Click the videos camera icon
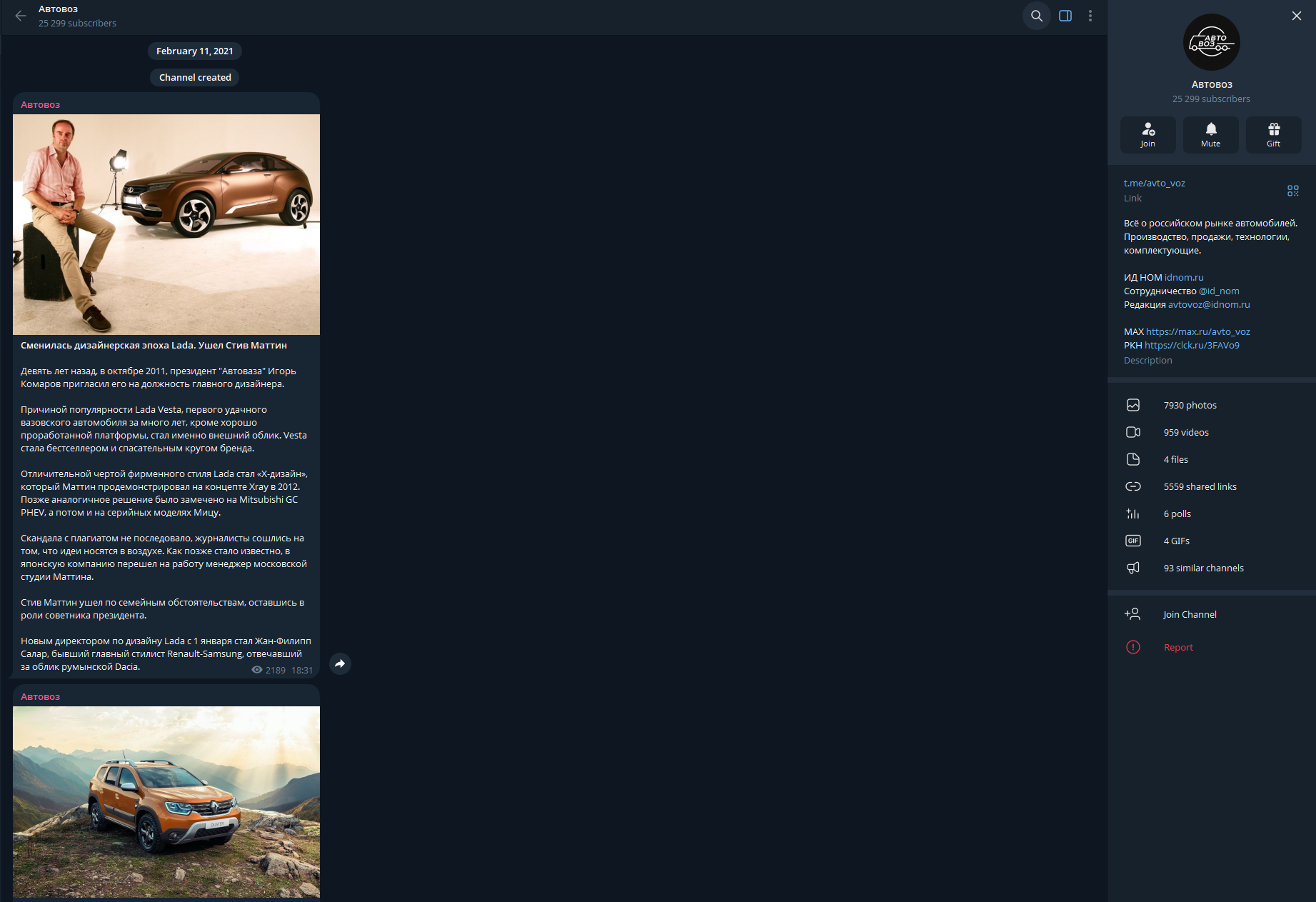The width and height of the screenshot is (1316, 902). 1133,432
